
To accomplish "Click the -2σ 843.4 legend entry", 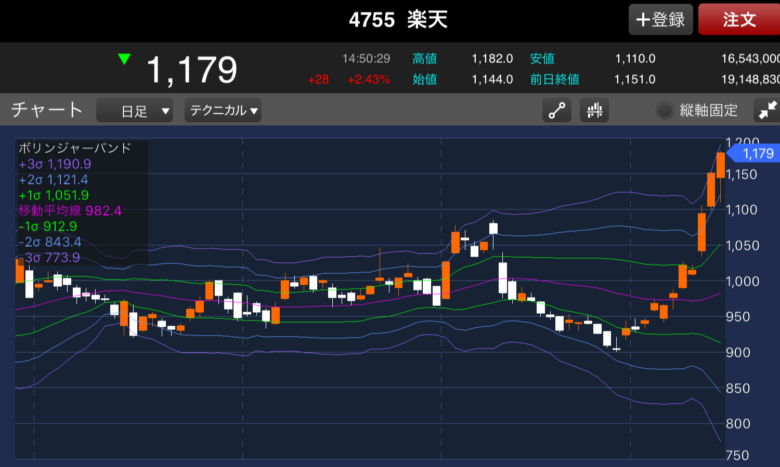I will (x=50, y=242).
